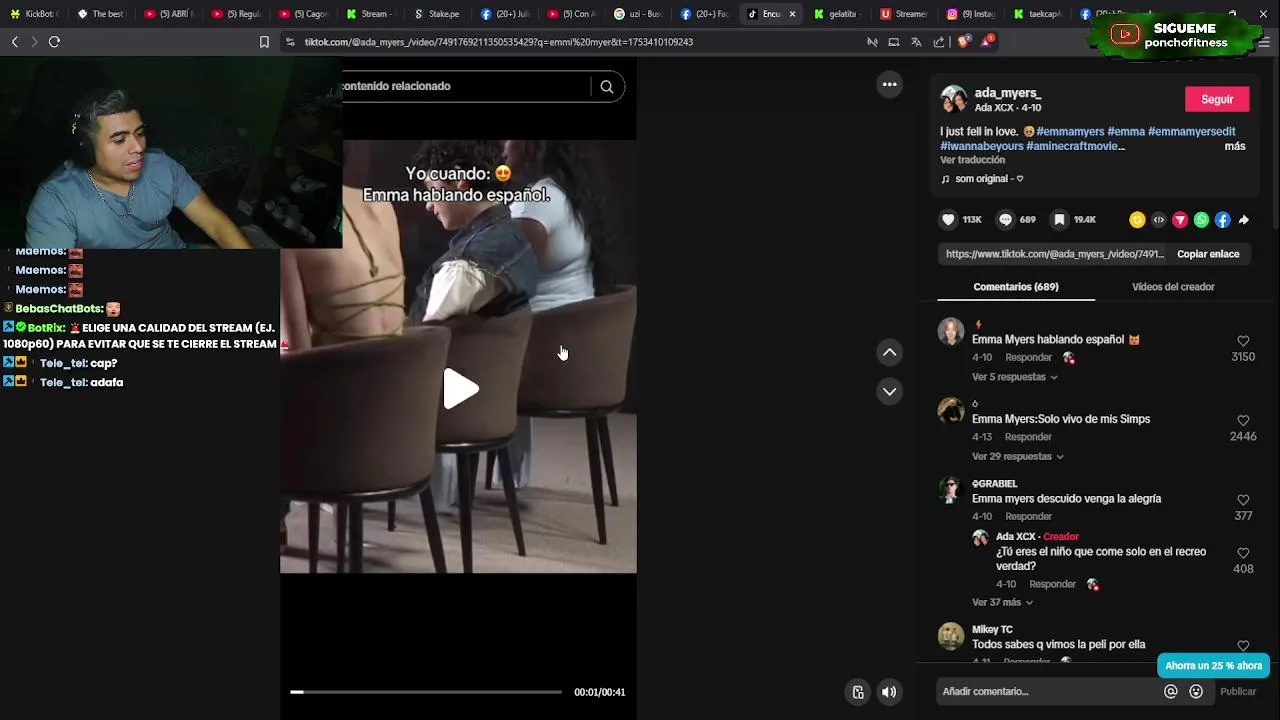Share the video via Facebook icon
Image resolution: width=1280 pixels, height=720 pixels.
pyautogui.click(x=1222, y=220)
